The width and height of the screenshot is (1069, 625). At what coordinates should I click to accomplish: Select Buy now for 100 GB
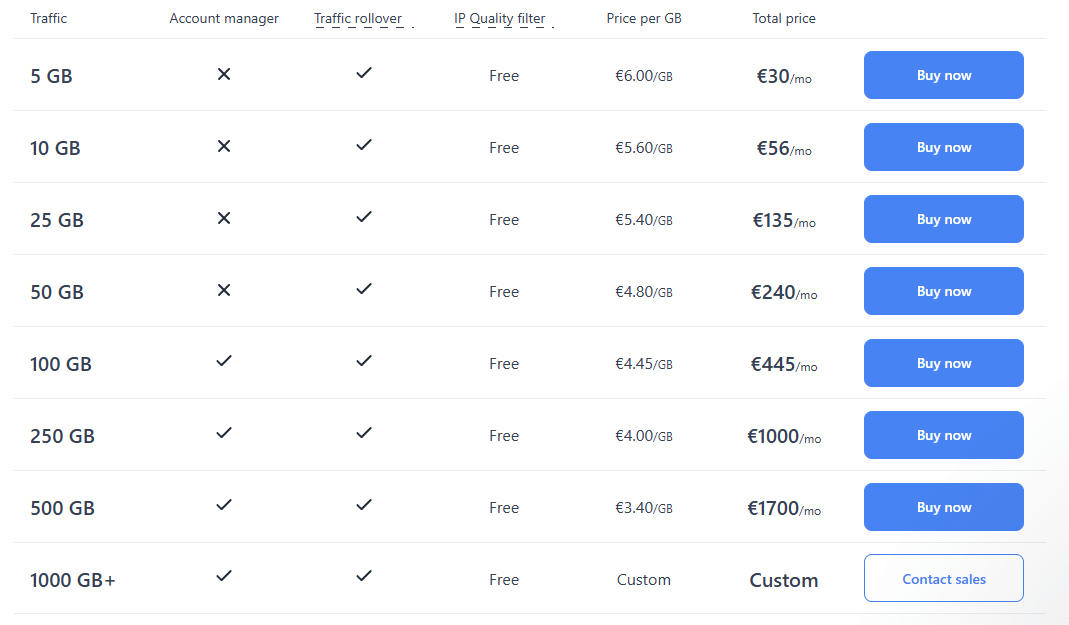[x=943, y=363]
